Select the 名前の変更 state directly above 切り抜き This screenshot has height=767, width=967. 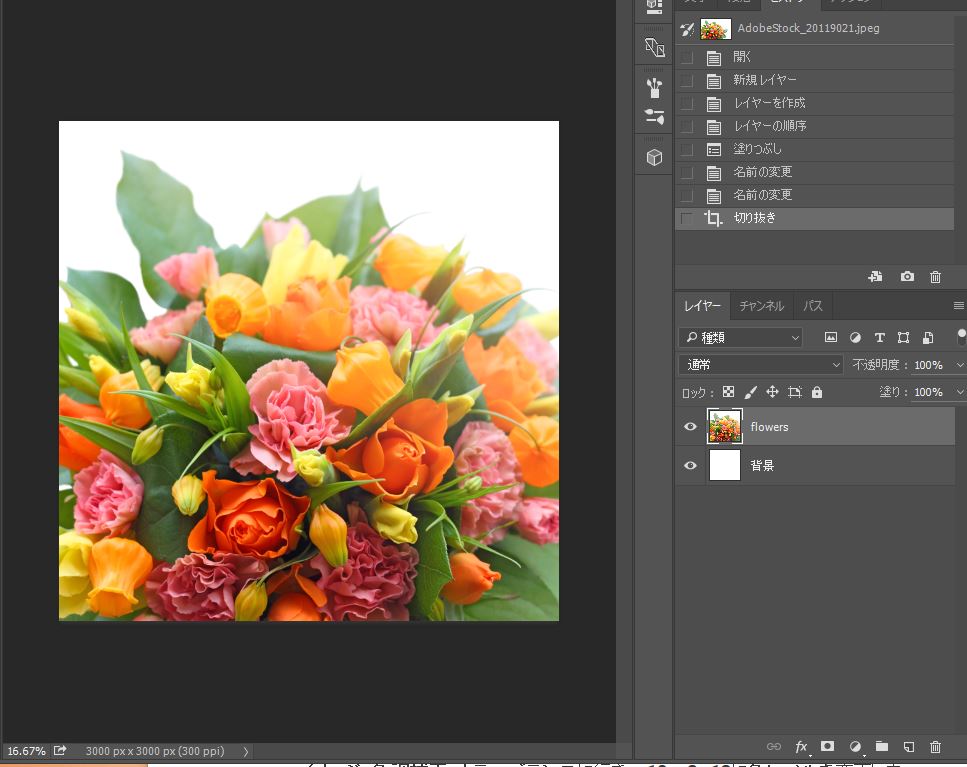pos(814,195)
